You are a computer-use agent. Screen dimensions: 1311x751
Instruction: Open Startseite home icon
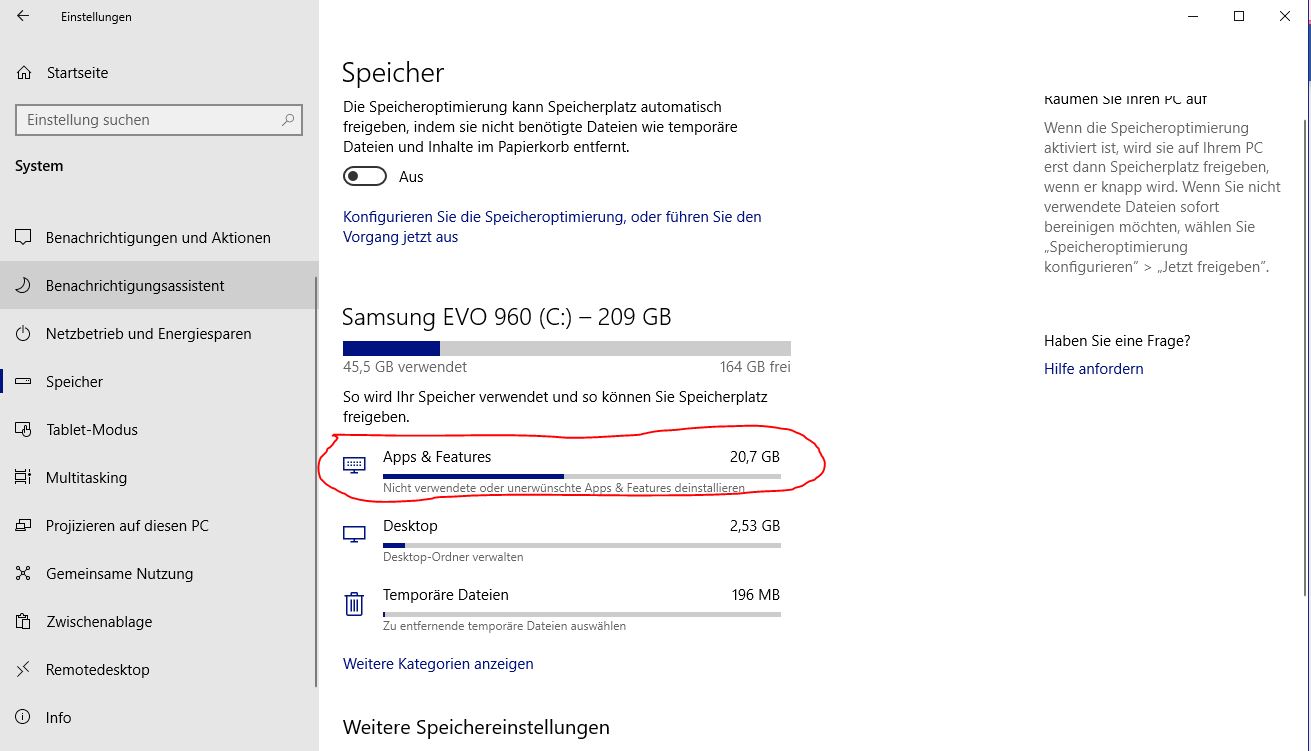click(24, 73)
